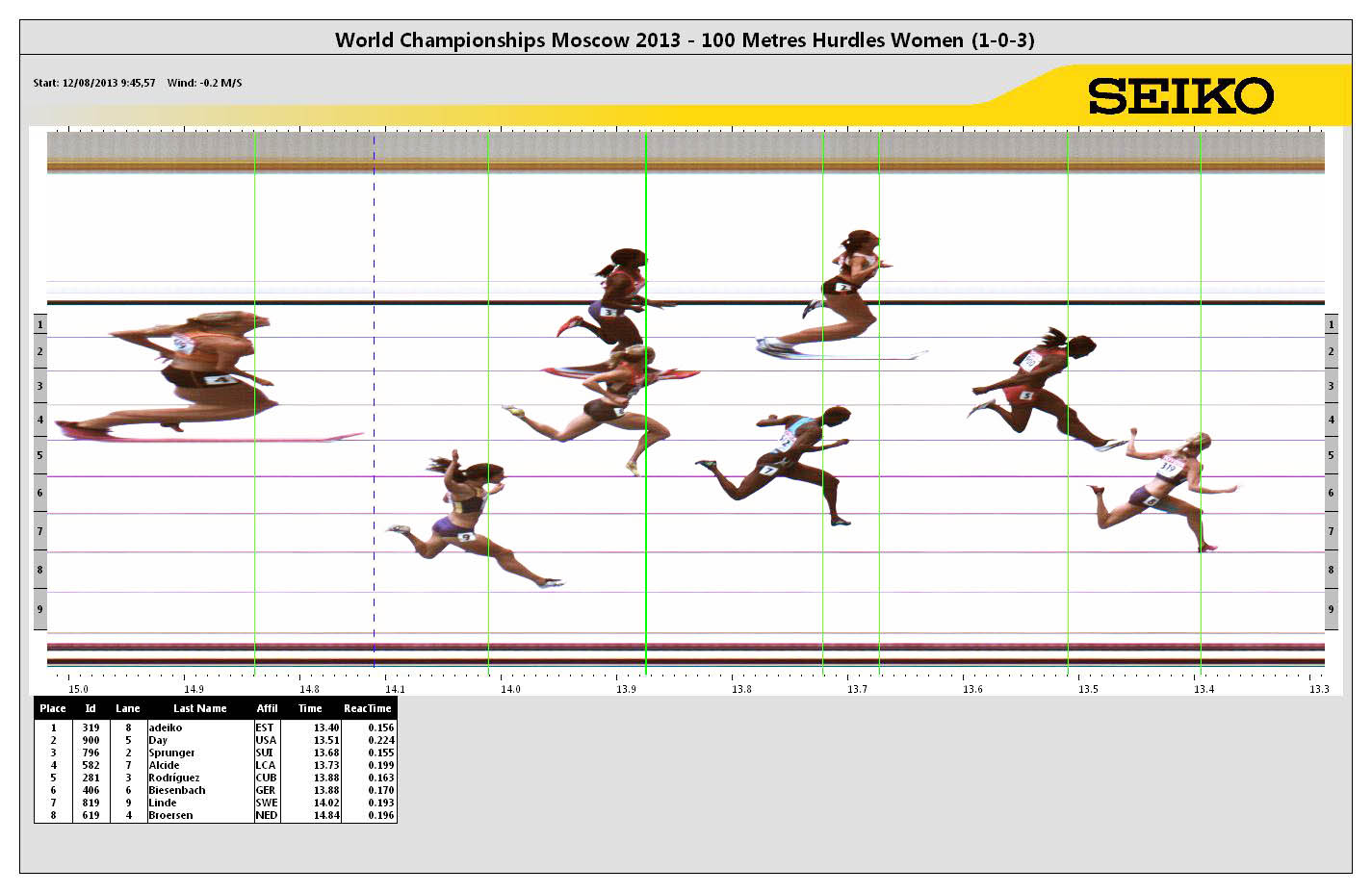Image resolution: width=1372 pixels, height=893 pixels.
Task: Click the 13.3 mark on the time axis
Action: [x=1318, y=689]
